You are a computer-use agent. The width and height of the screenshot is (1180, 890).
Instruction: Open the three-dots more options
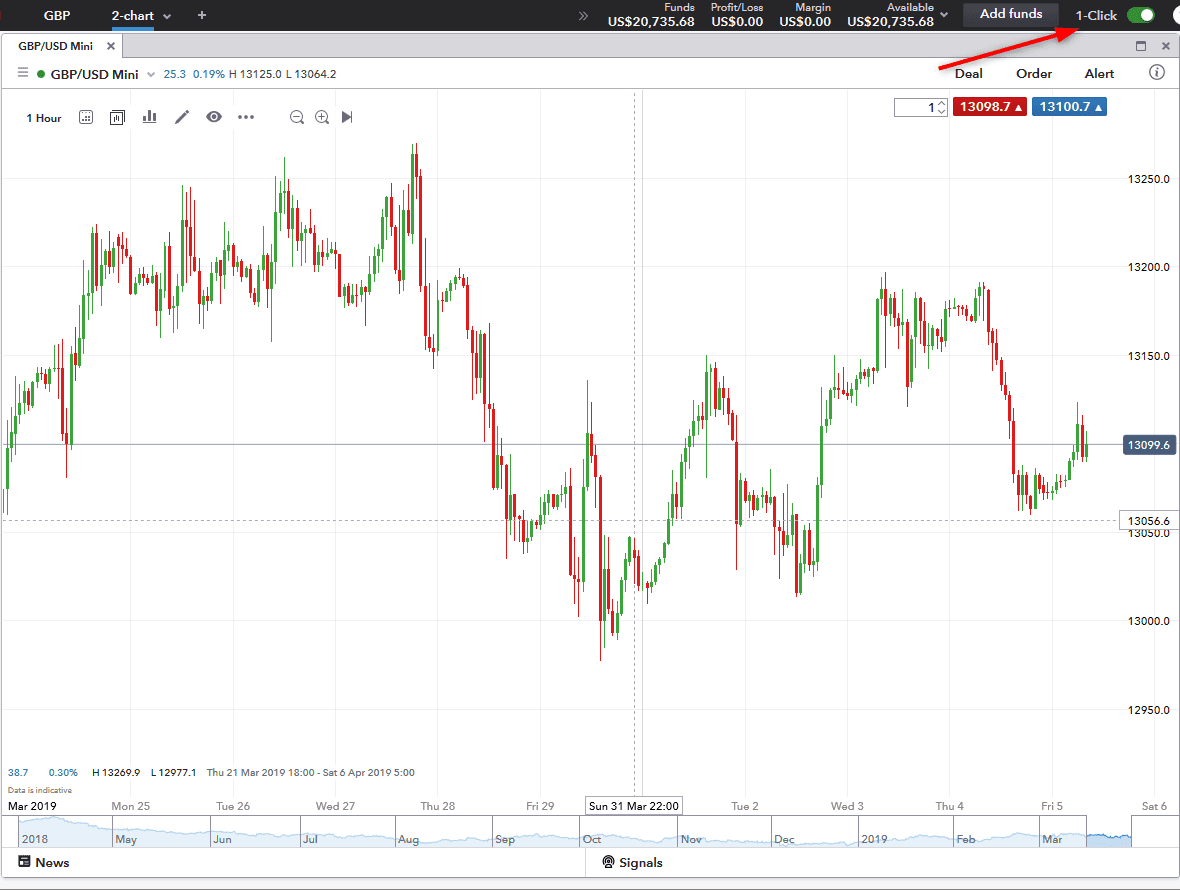(246, 117)
